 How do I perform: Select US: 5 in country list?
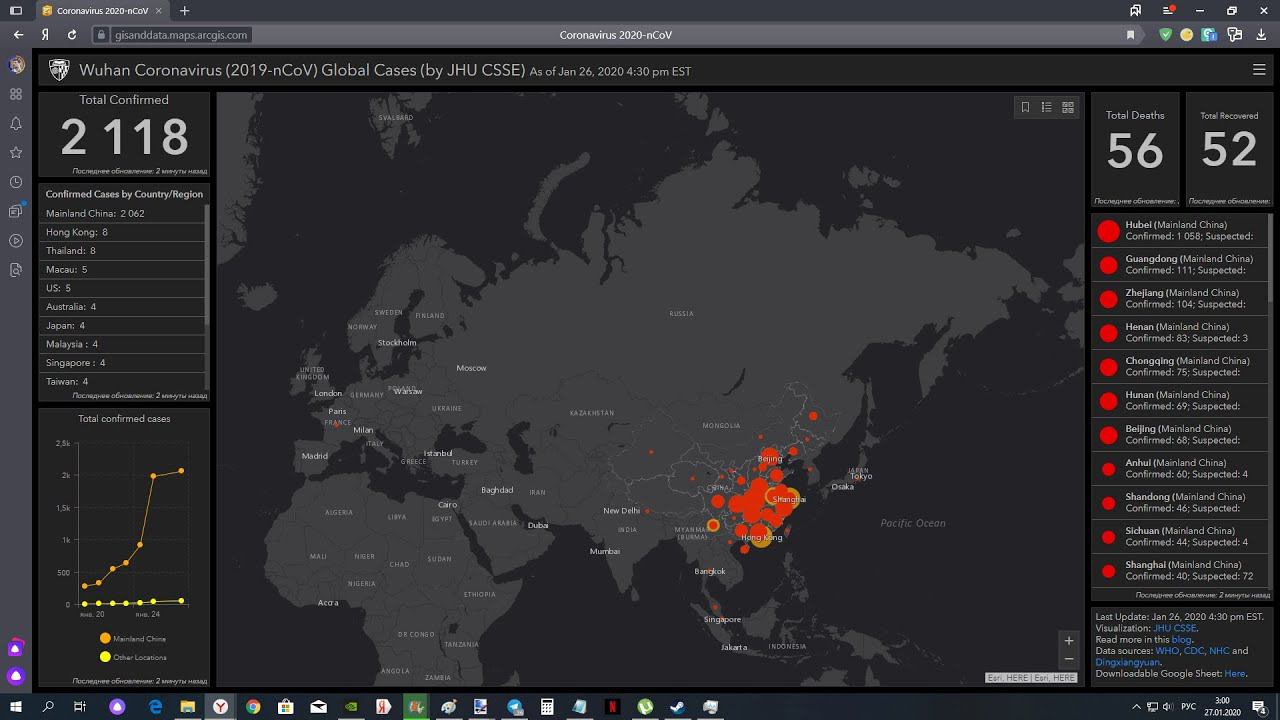click(x=122, y=288)
